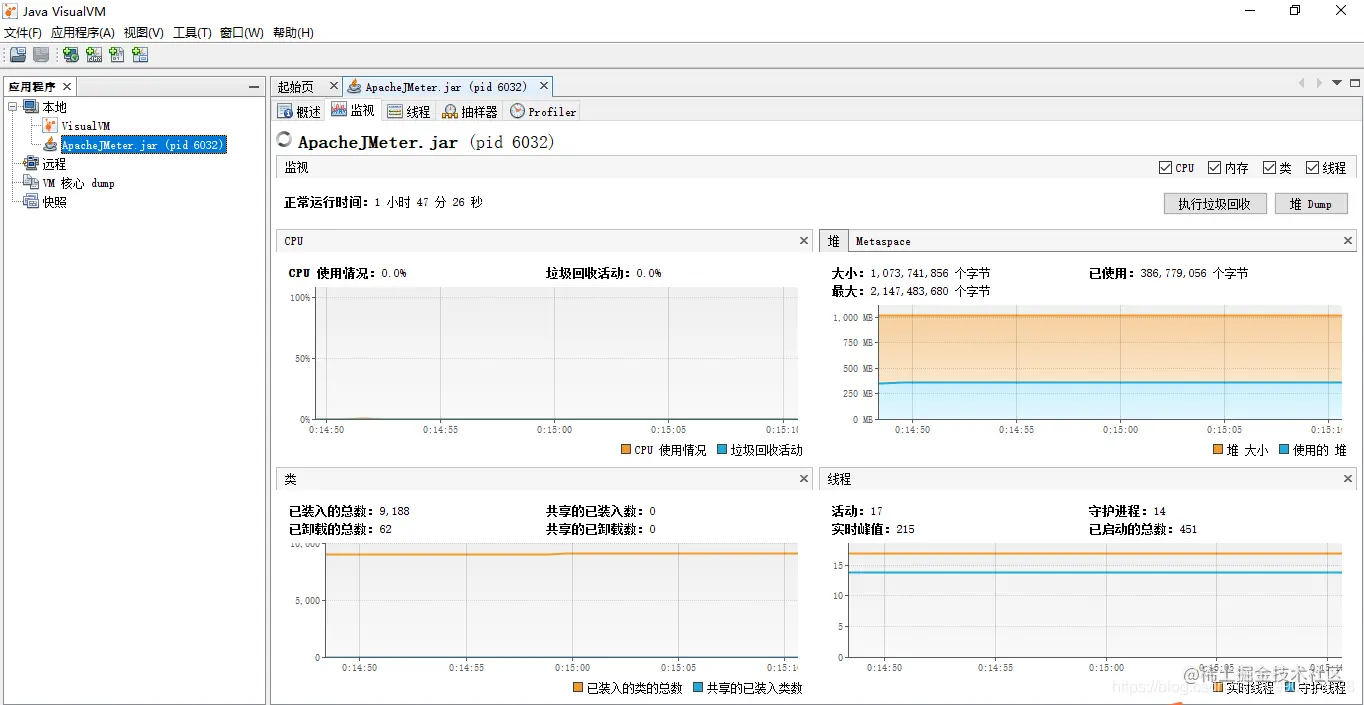This screenshot has height=705, width=1364.
Task: Collapse the 本地 tree node
Action: [x=13, y=107]
